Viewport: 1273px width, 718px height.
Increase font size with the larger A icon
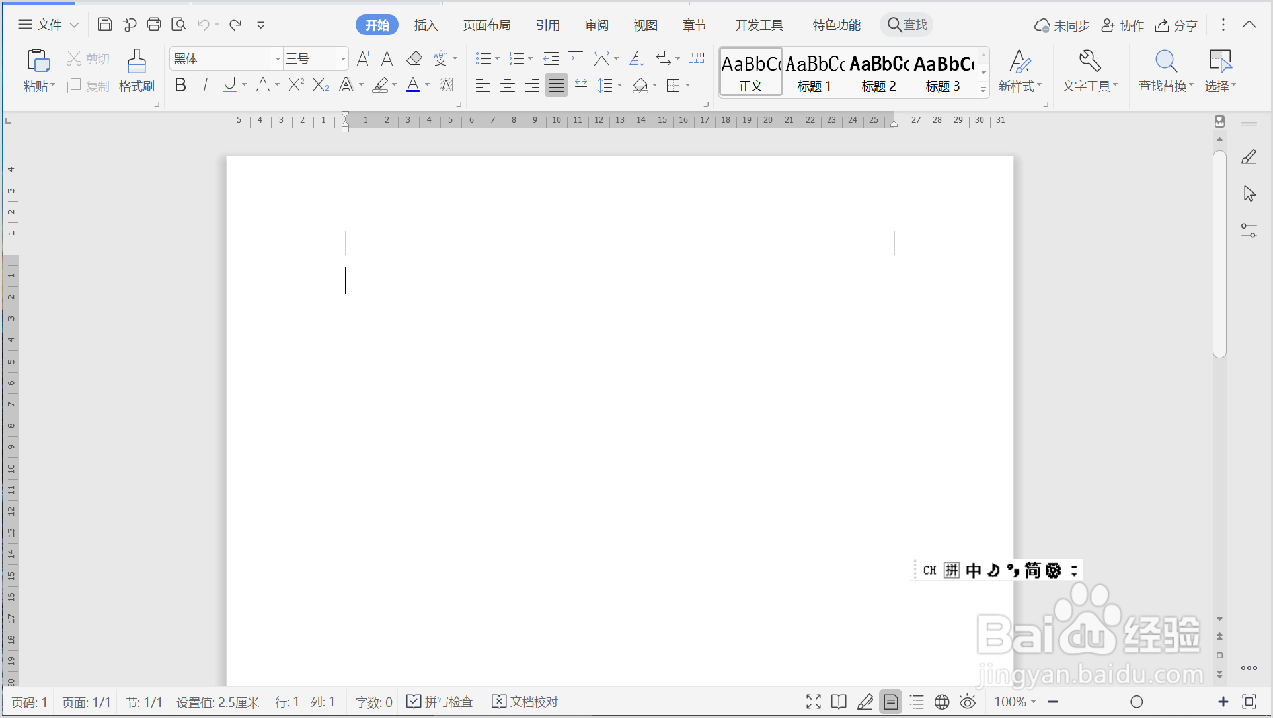point(363,59)
